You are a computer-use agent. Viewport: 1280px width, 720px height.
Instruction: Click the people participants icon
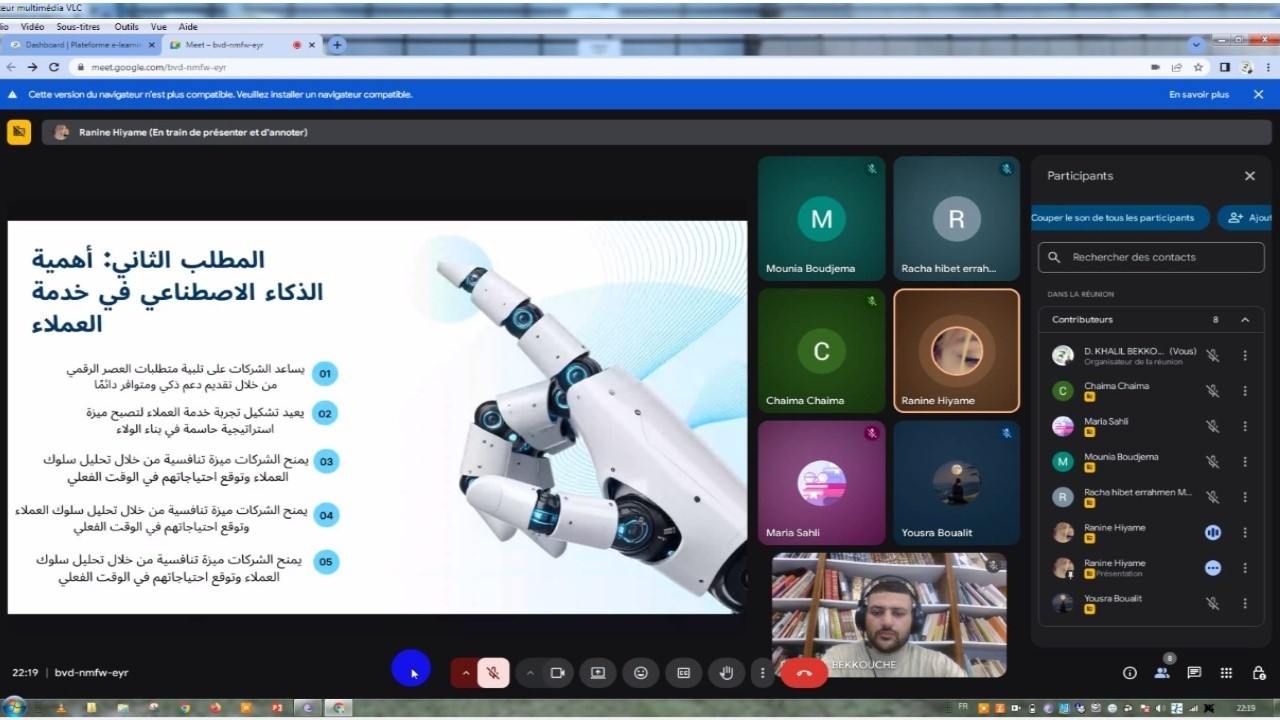coord(1162,673)
